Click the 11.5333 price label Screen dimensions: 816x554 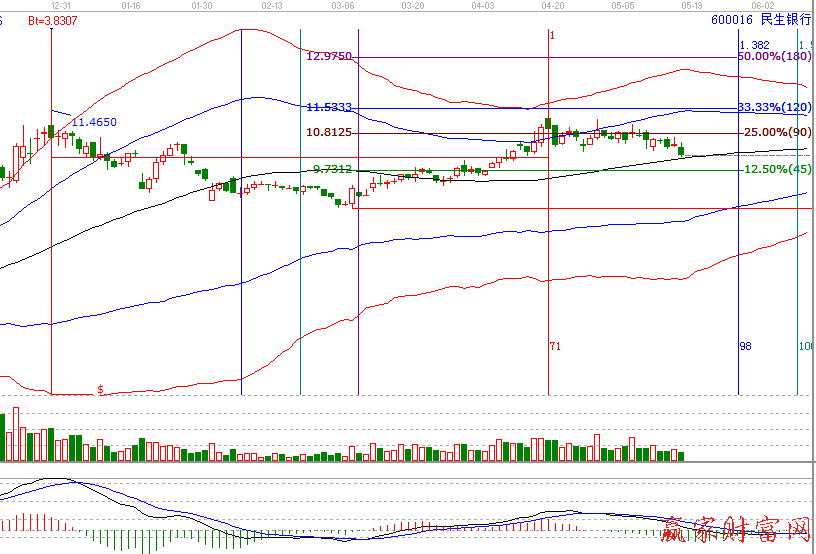pos(329,107)
